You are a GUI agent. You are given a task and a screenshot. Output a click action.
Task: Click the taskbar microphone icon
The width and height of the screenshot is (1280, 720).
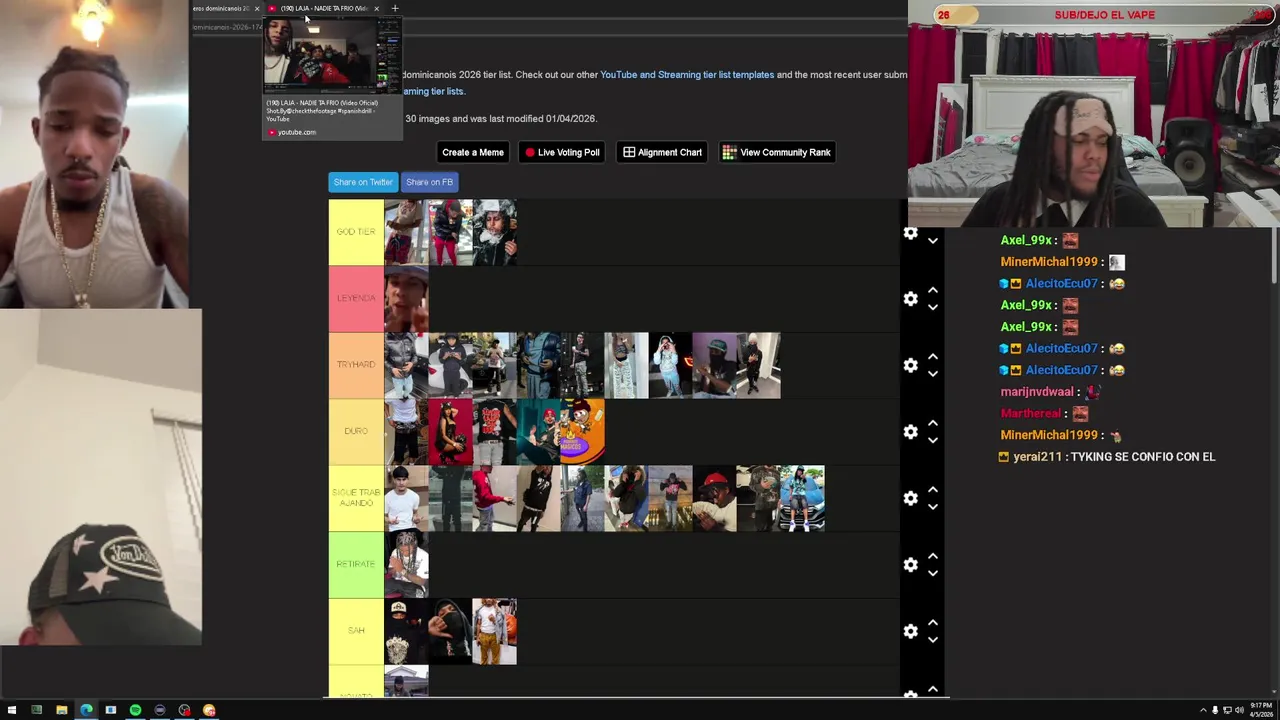click(1215, 710)
